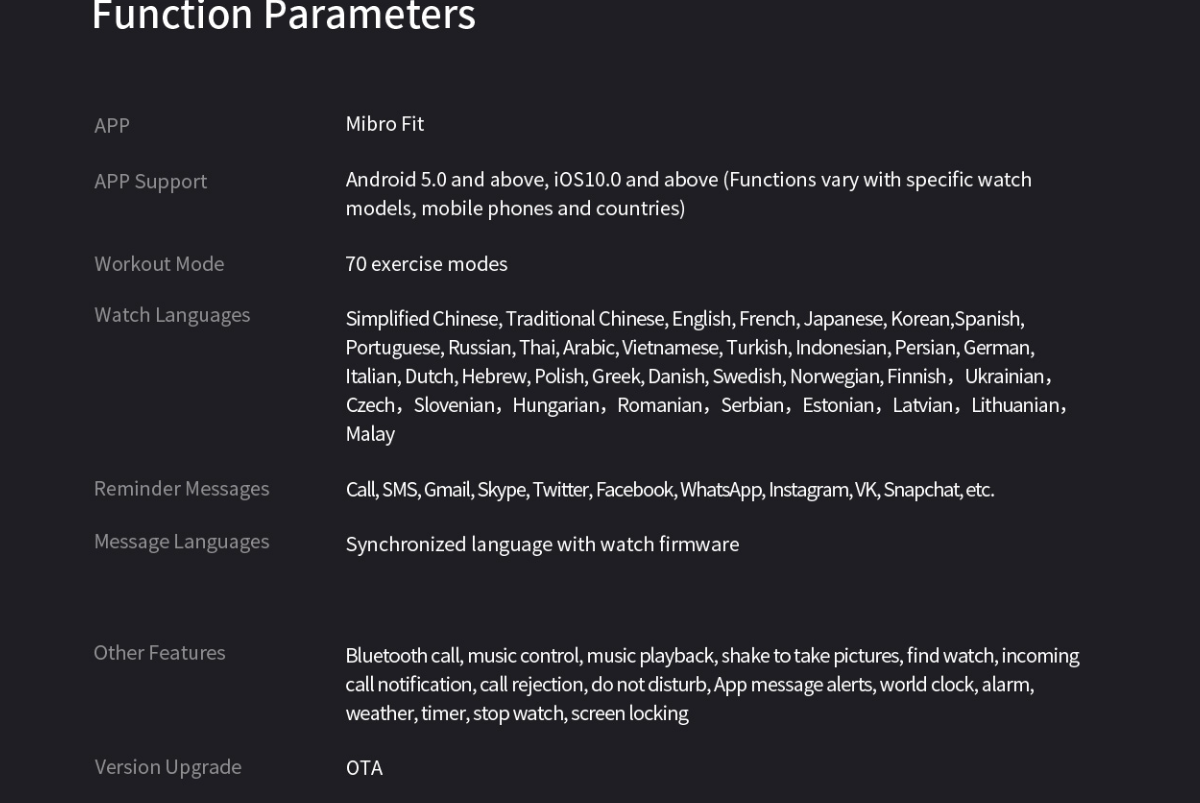Click the Malay language entry

tap(370, 434)
